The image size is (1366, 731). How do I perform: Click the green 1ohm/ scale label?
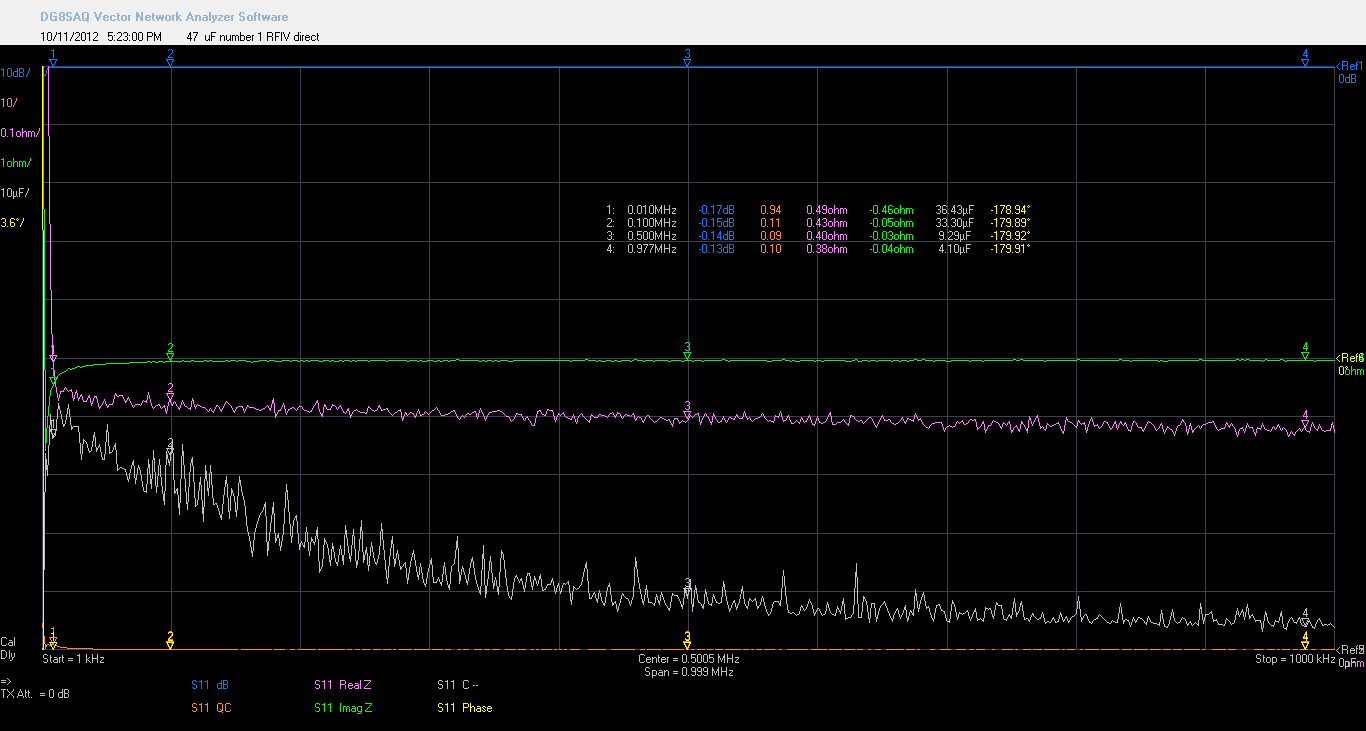pyautogui.click(x=15, y=163)
